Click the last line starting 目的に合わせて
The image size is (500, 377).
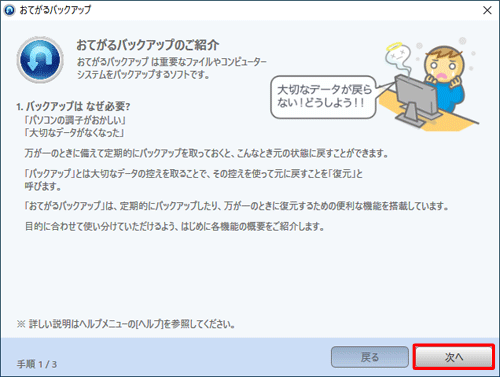175,227
